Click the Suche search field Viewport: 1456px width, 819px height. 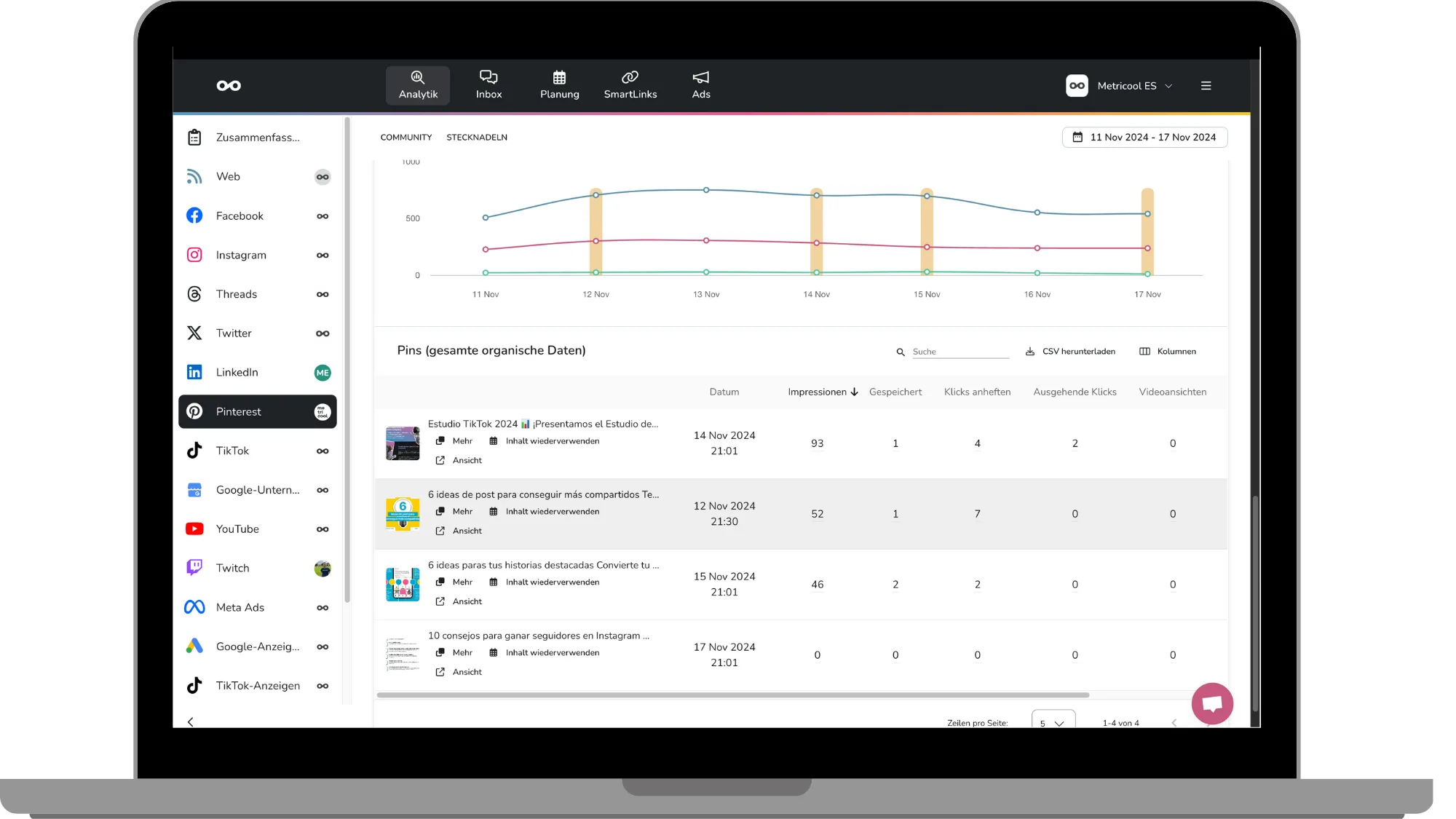960,352
